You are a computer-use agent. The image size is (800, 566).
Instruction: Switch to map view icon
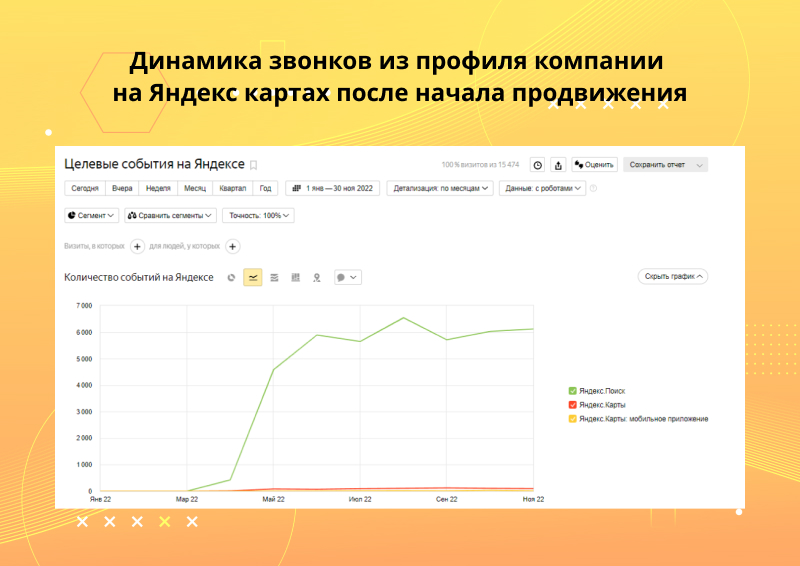[x=317, y=278]
